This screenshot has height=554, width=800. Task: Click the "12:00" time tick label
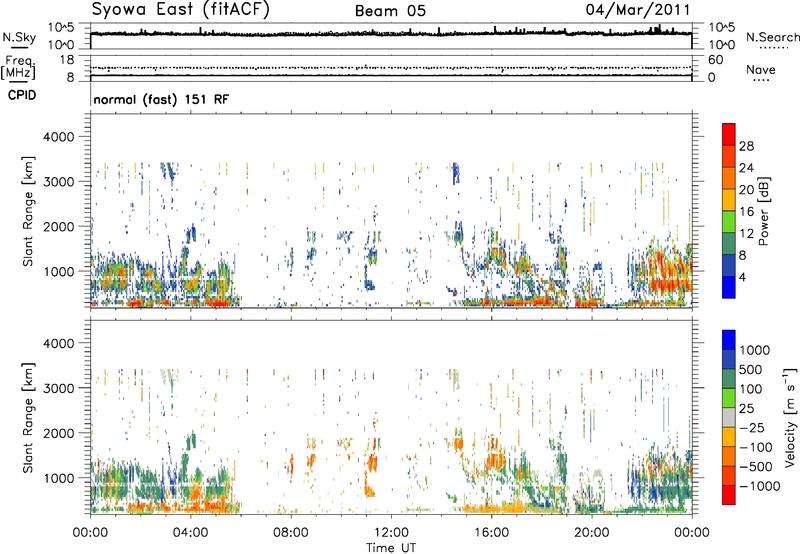coord(391,533)
